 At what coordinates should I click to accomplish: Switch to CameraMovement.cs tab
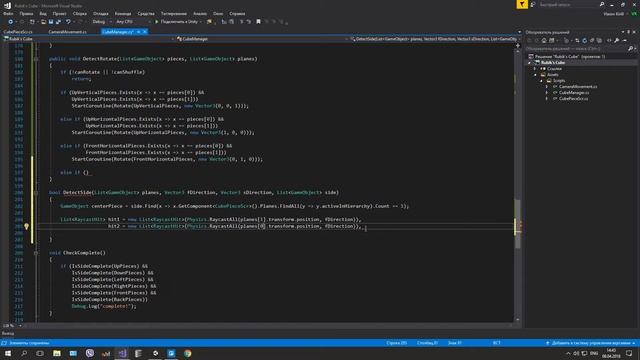[67, 32]
